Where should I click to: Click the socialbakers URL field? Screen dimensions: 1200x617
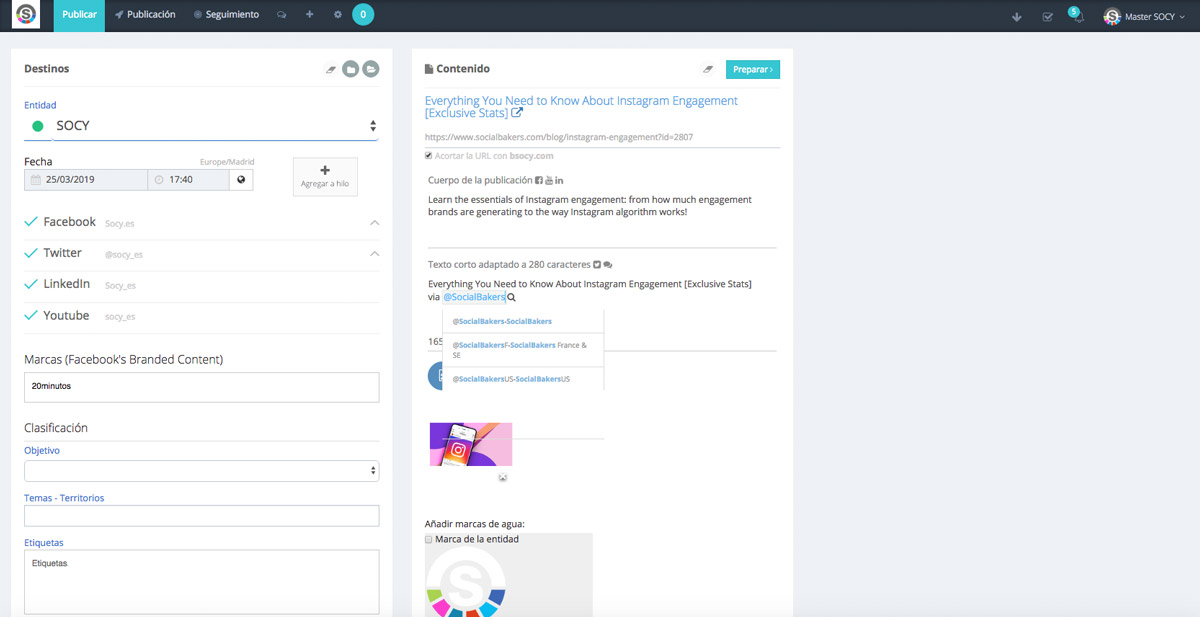(x=602, y=137)
